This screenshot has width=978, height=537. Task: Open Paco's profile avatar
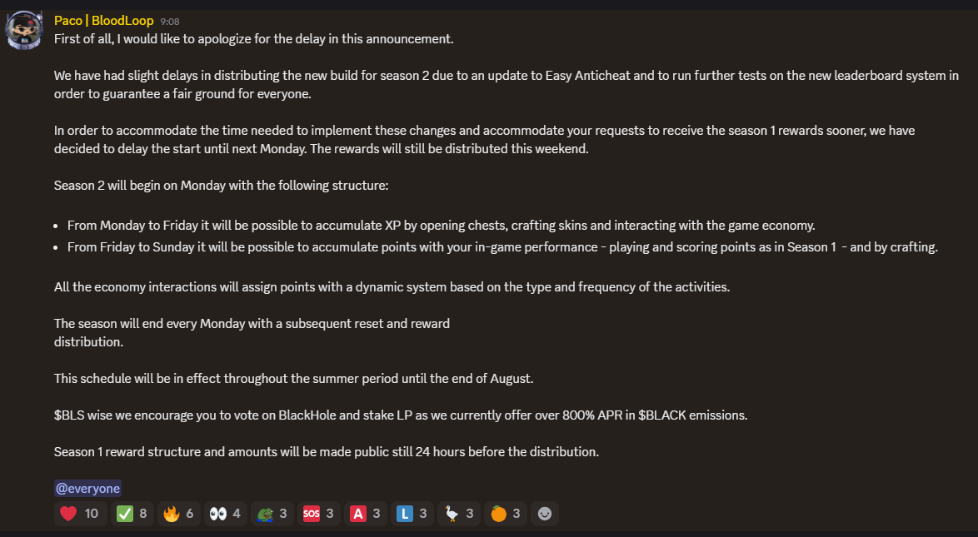click(x=24, y=30)
